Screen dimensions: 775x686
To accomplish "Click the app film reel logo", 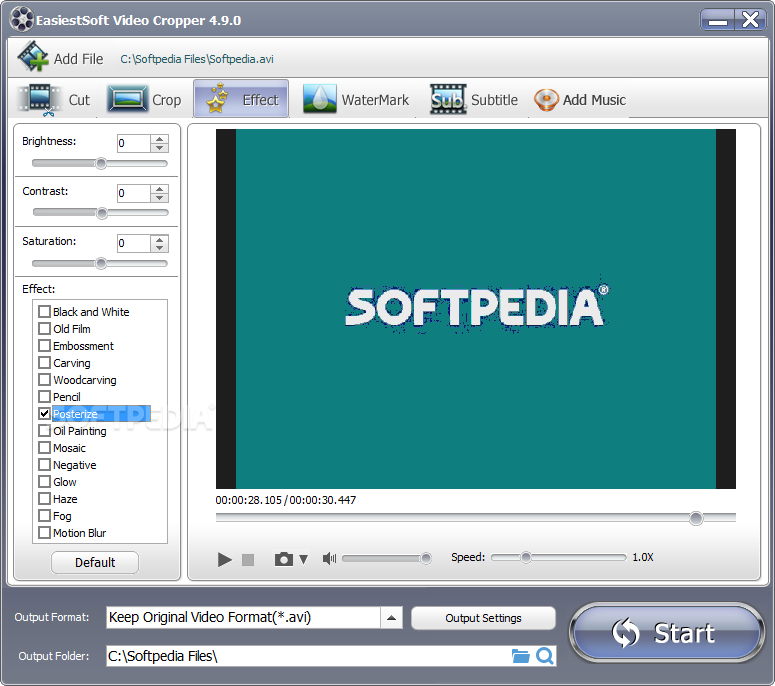I will [x=22, y=20].
